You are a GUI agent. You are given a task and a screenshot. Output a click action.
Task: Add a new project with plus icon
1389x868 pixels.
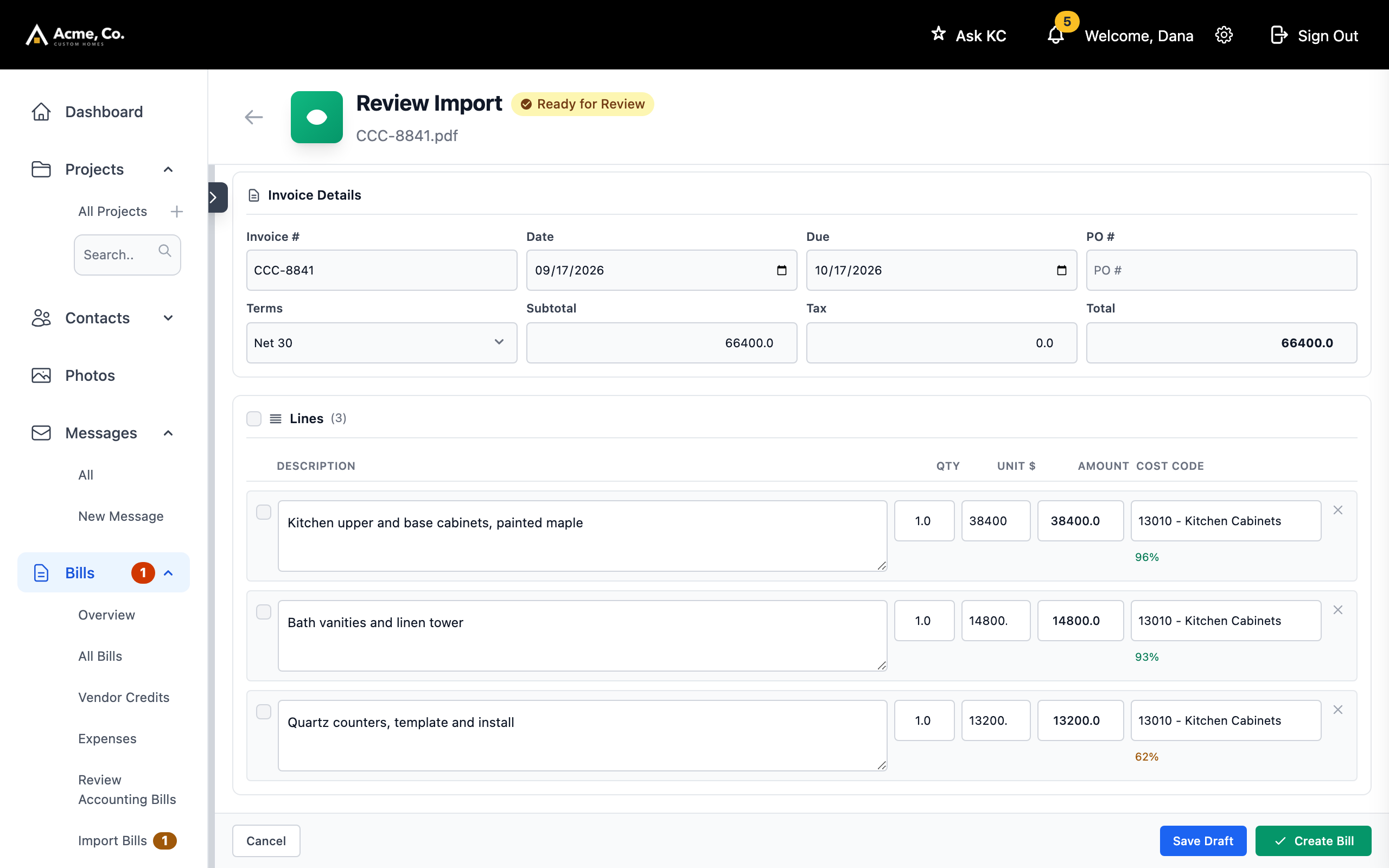pyautogui.click(x=177, y=212)
